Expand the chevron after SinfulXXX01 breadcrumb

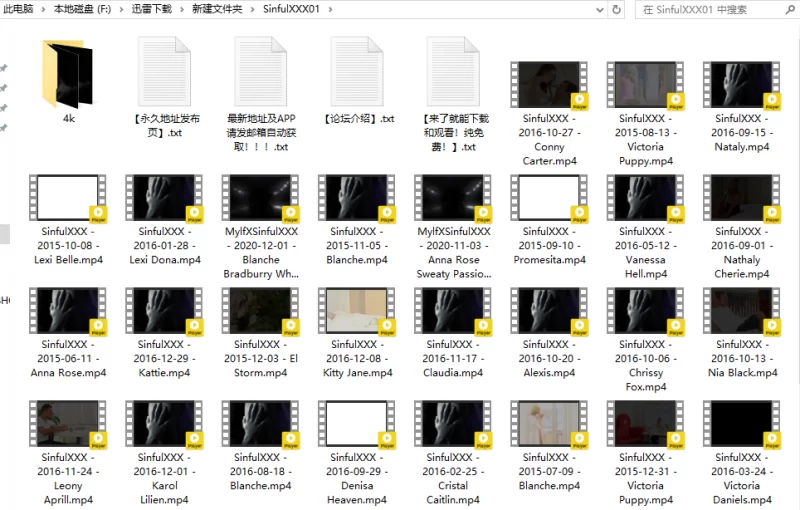coord(331,9)
